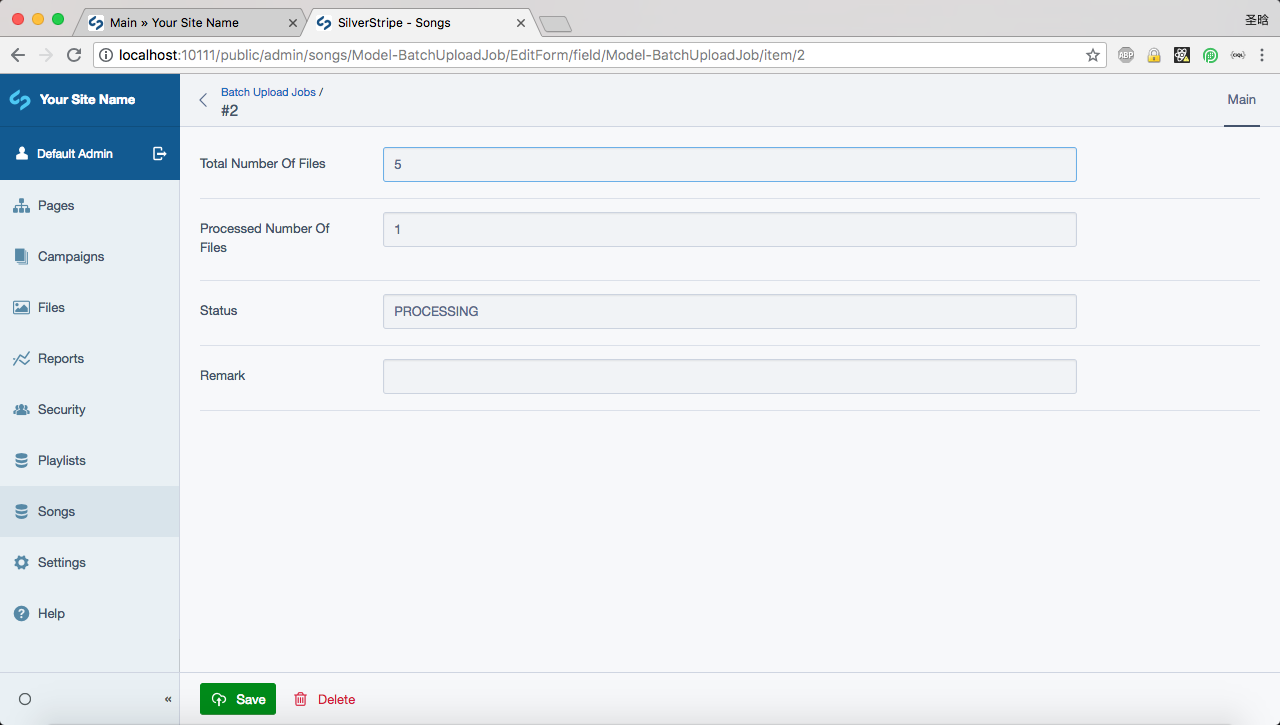The width and height of the screenshot is (1280, 725).
Task: Log out using the icon beside Default Admin
Action: pyautogui.click(x=159, y=153)
